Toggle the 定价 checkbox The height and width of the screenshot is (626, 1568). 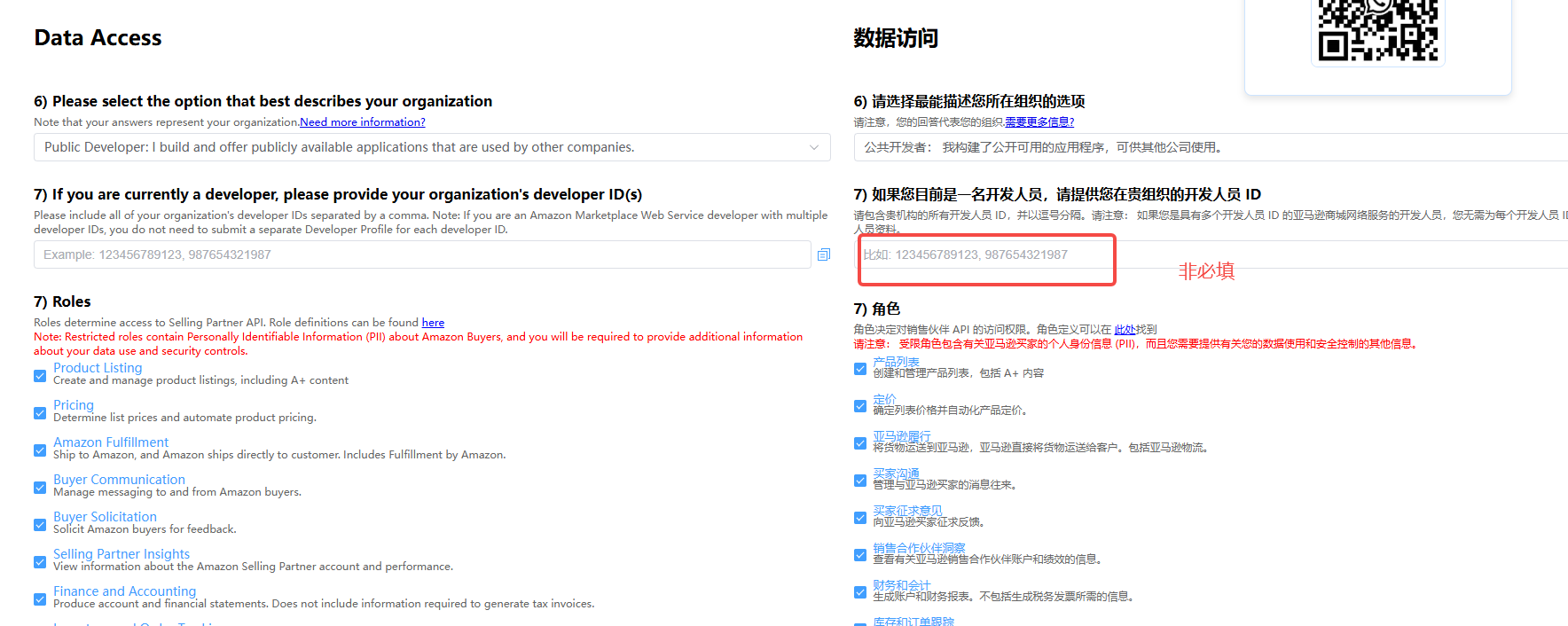pos(860,406)
